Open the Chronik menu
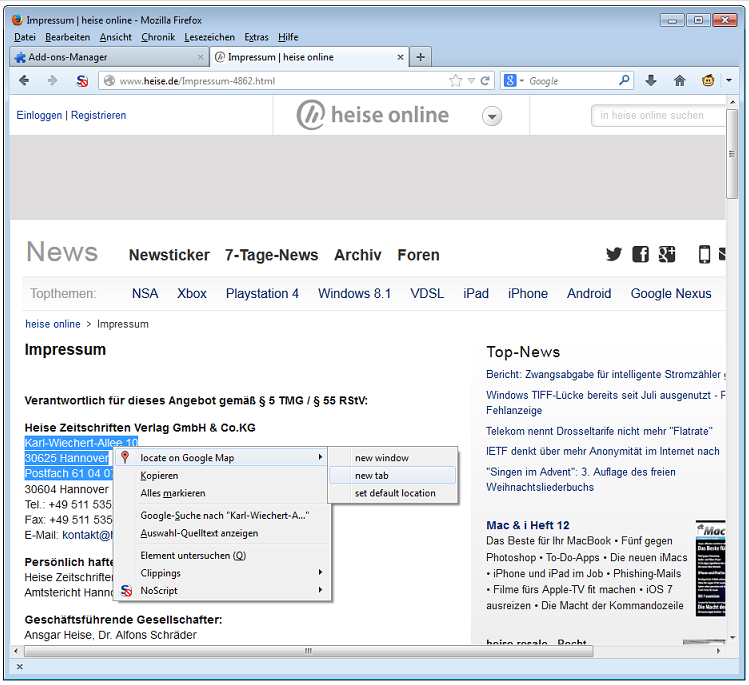The height and width of the screenshot is (685, 749). [x=158, y=37]
